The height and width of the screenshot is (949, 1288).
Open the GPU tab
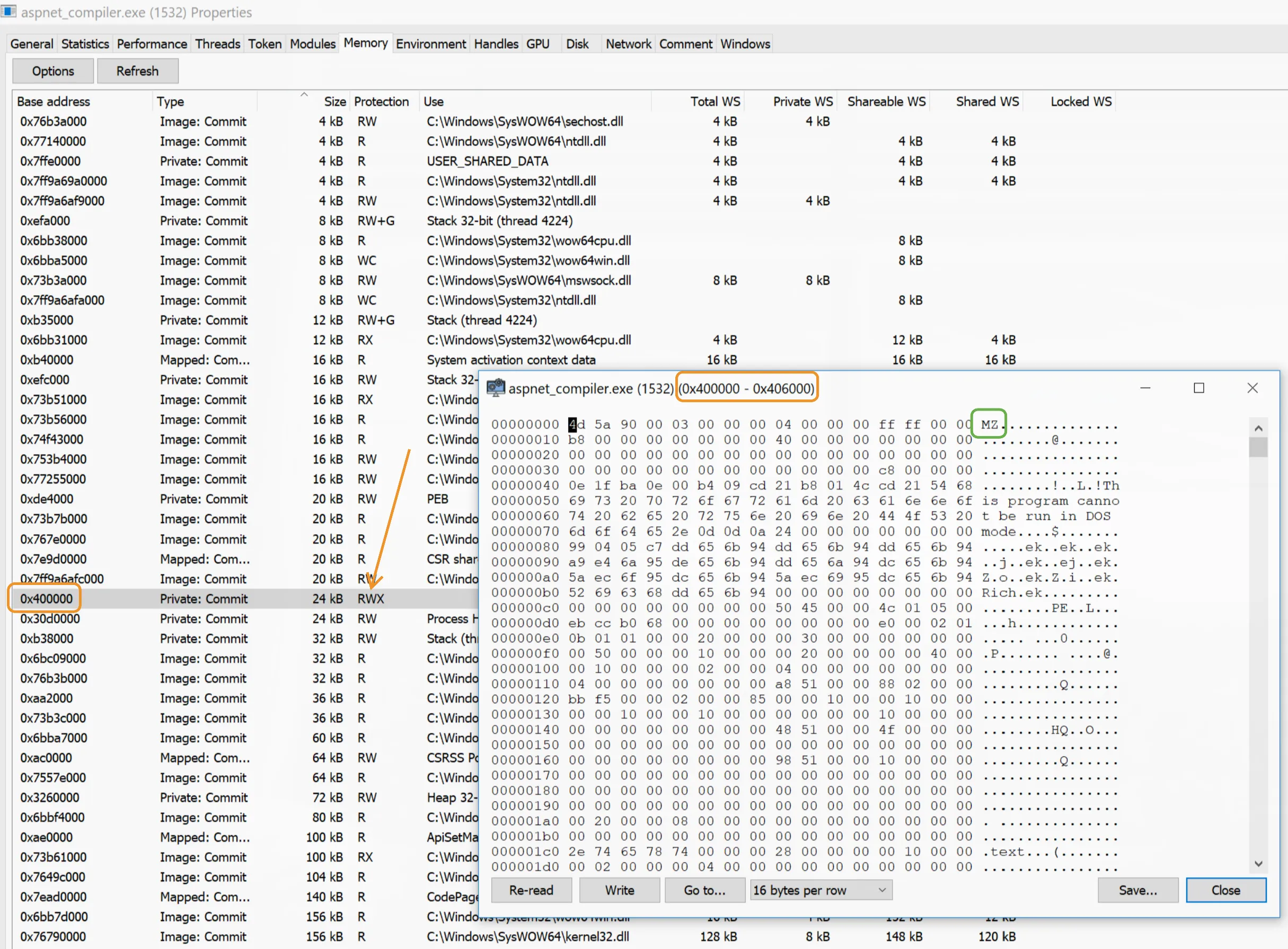537,43
